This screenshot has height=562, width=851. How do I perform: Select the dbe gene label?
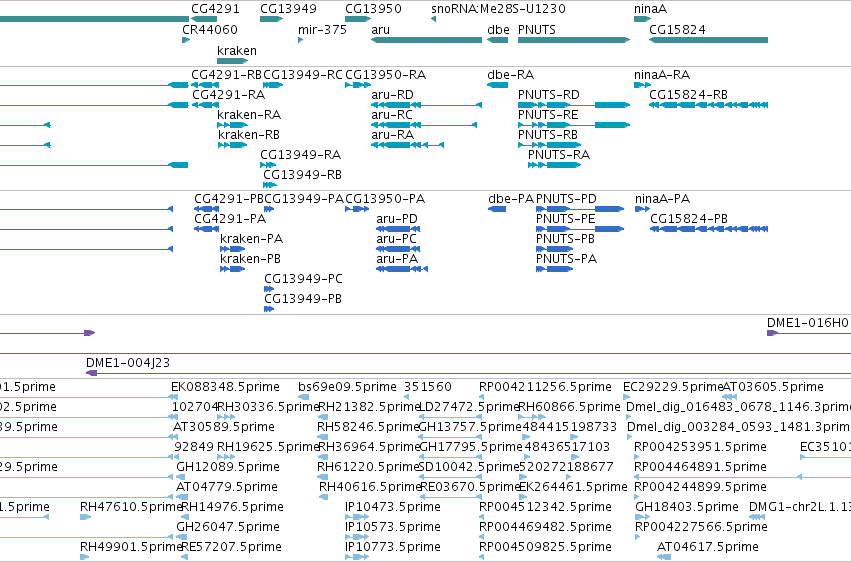click(x=498, y=29)
